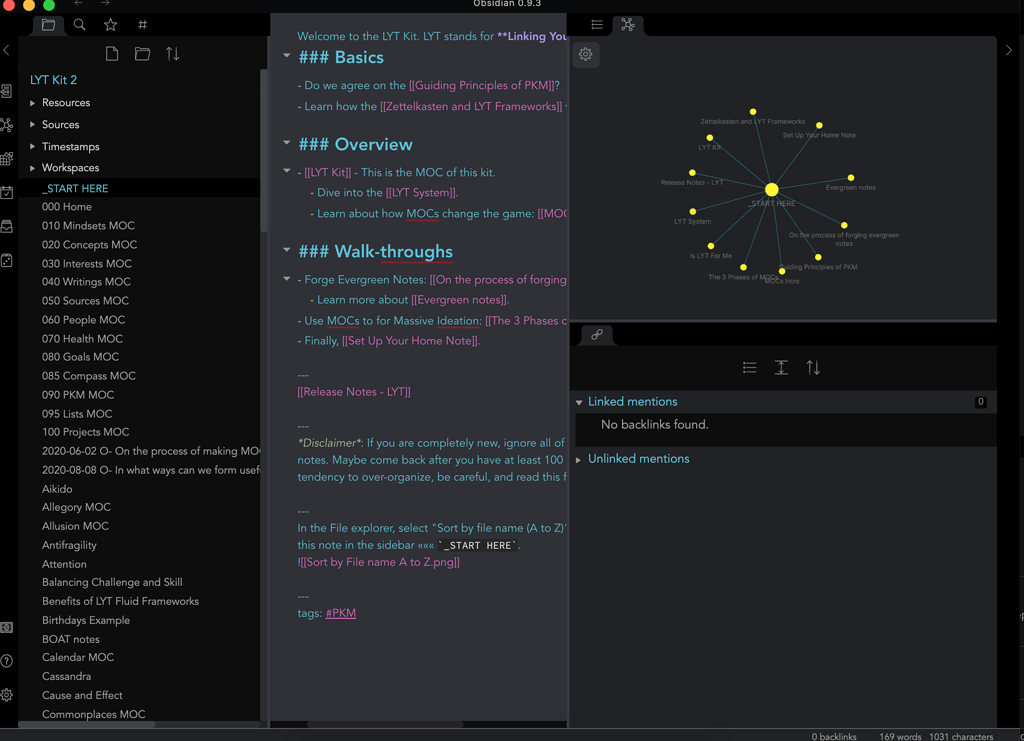This screenshot has width=1024, height=741.
Task: Create a new folder in the file explorer
Action: [141, 51]
